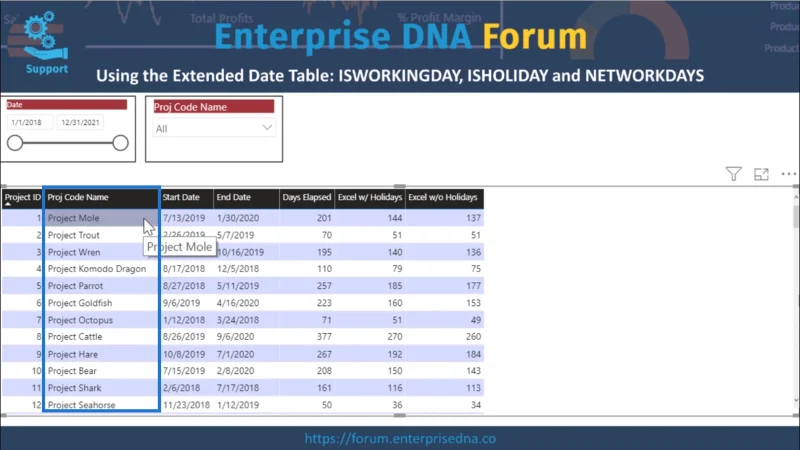Select Project Octopus cell
800x450 pixels.
[80, 320]
